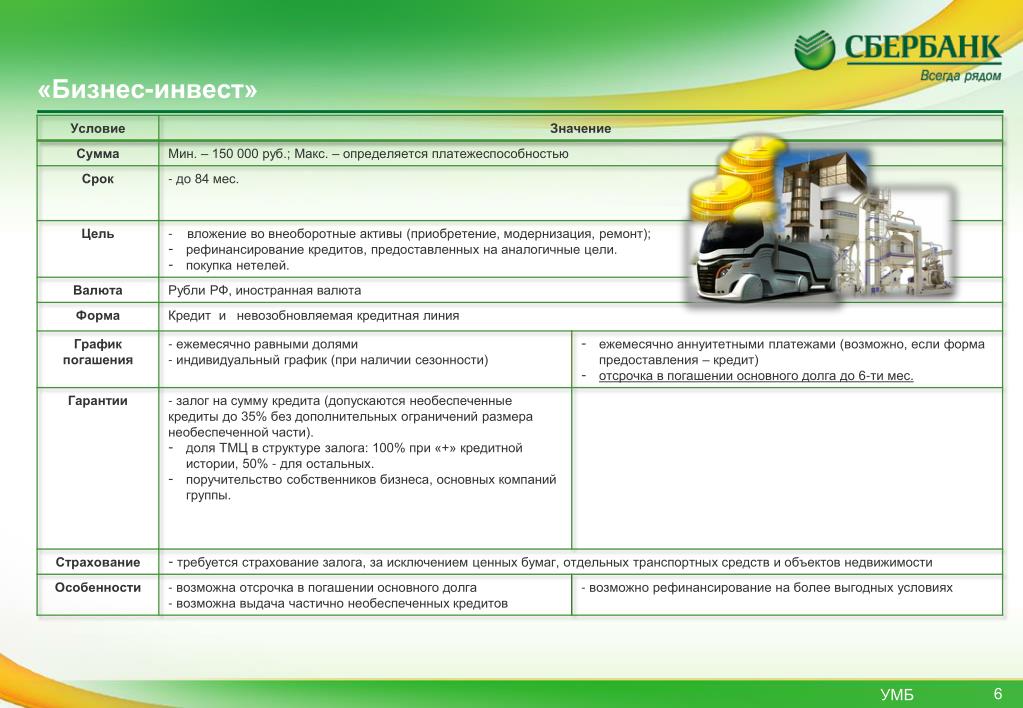Click the "УМБ" footer label

(x=897, y=695)
